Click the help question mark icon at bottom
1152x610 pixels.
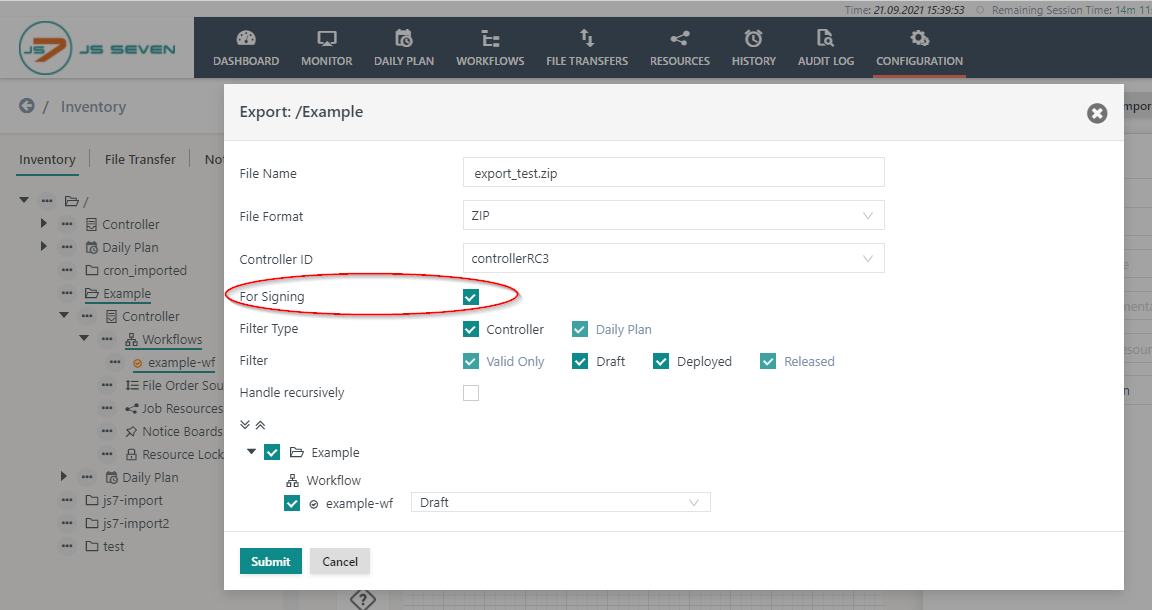[x=362, y=600]
